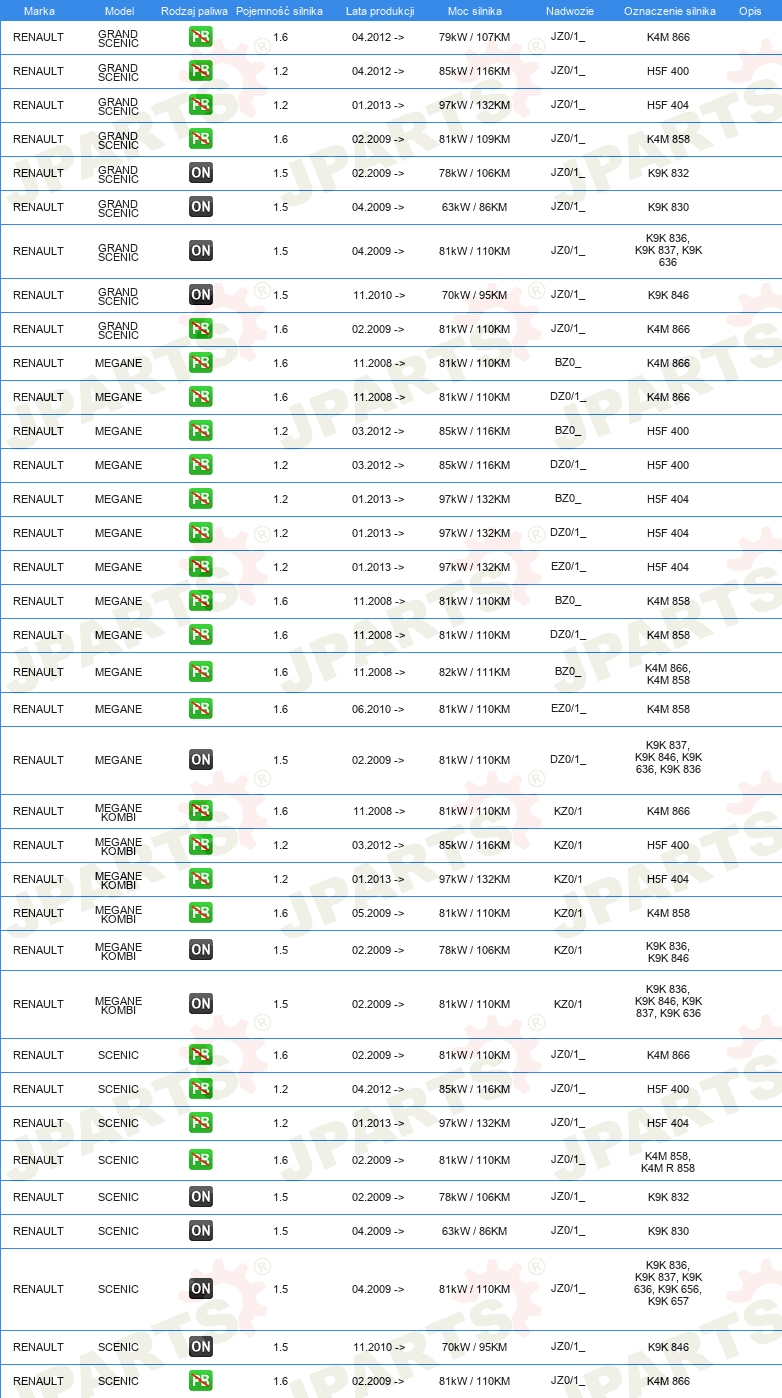Click diesel ON icon for Megane Kombi 81kW/110KM 1.5
This screenshot has height=1398, width=782.
(200, 1004)
